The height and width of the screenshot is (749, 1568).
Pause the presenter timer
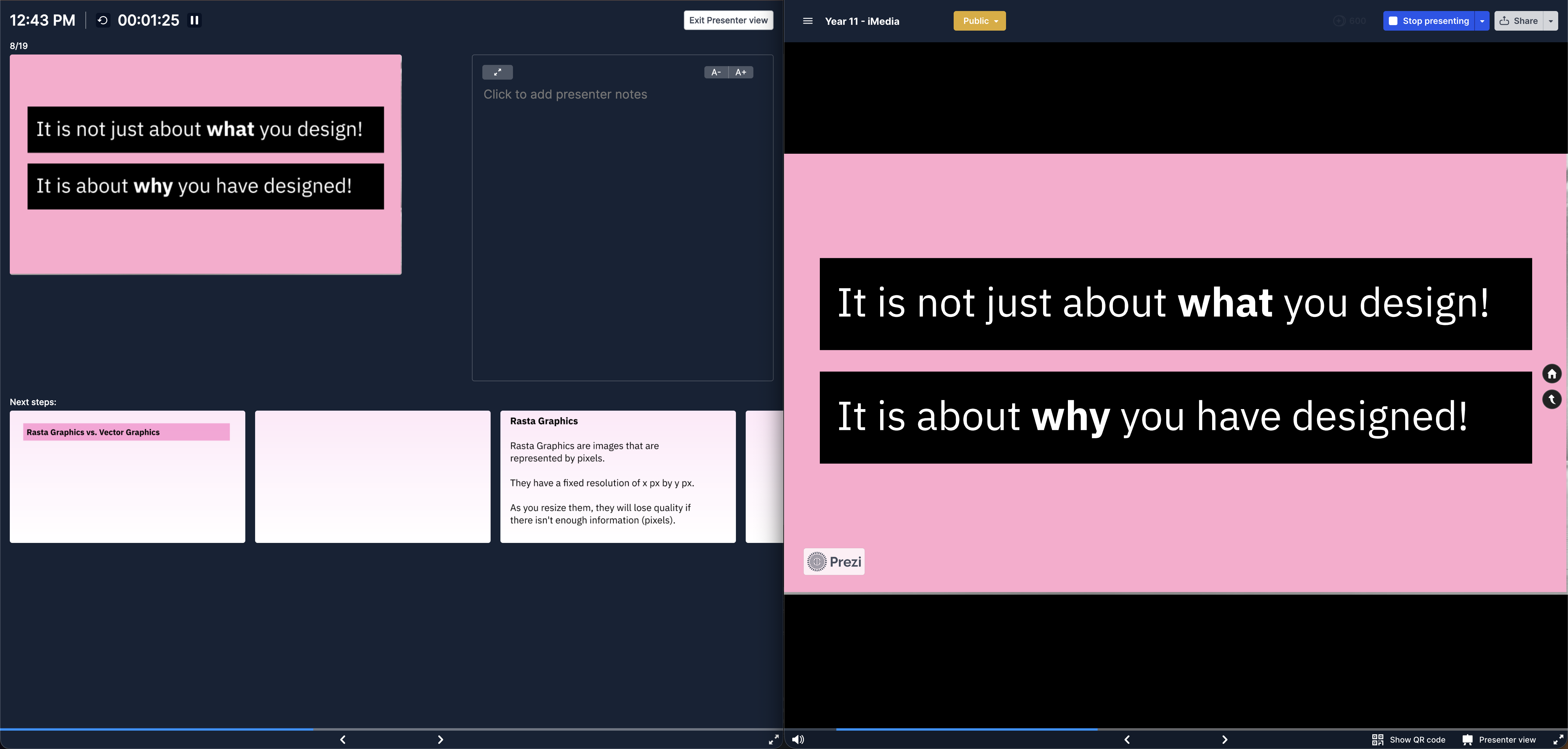coord(194,21)
